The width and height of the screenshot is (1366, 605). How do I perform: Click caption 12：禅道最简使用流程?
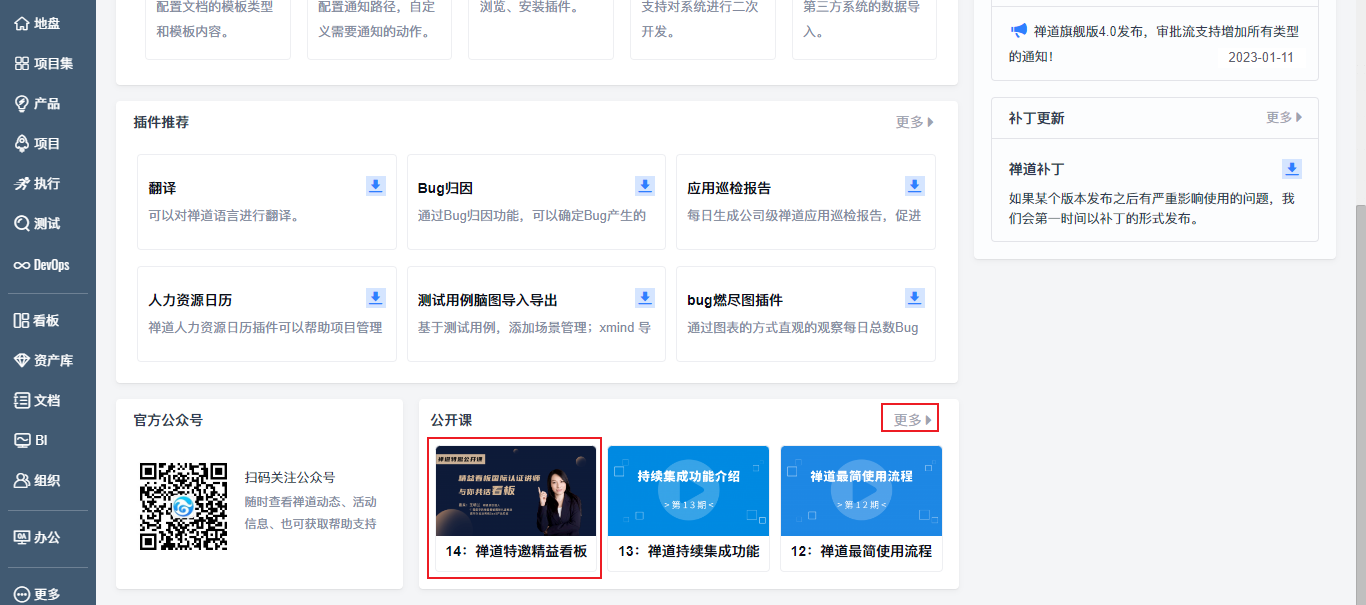861,551
